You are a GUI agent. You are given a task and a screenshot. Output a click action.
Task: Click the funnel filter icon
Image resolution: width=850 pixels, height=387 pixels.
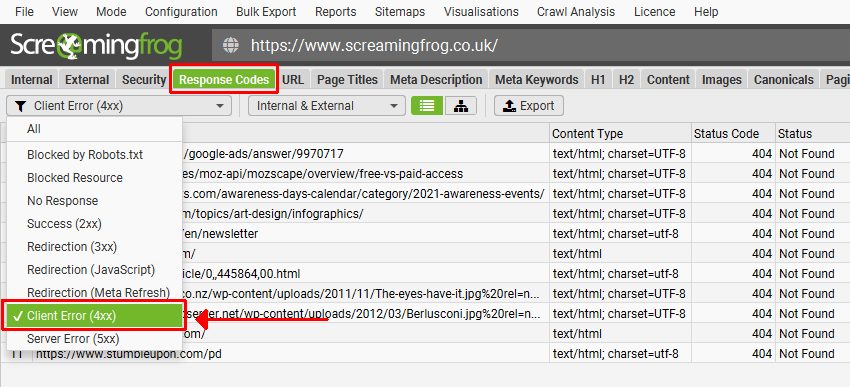point(20,106)
